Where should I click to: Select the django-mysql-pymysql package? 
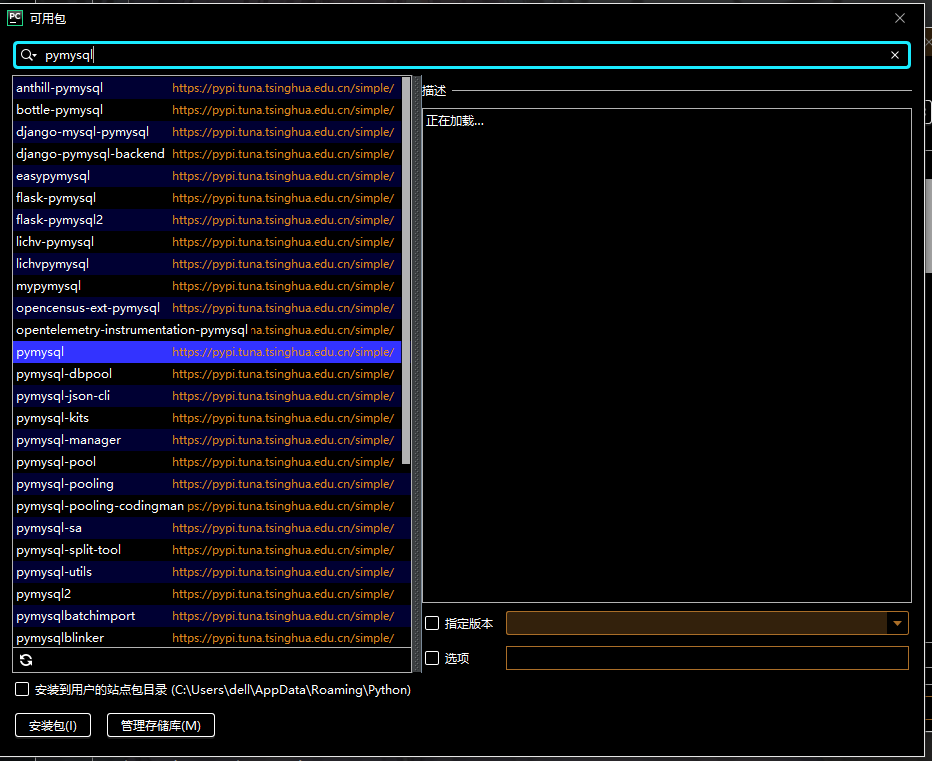207,132
